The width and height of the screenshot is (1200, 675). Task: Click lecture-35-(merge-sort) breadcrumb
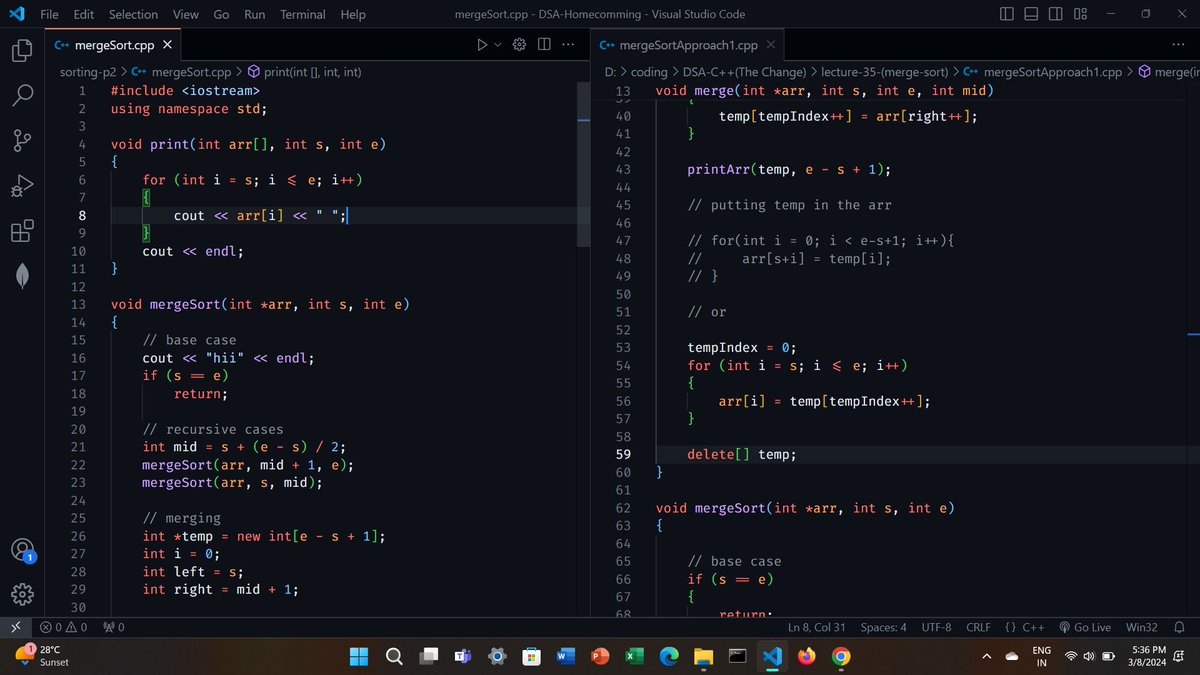click(x=886, y=72)
